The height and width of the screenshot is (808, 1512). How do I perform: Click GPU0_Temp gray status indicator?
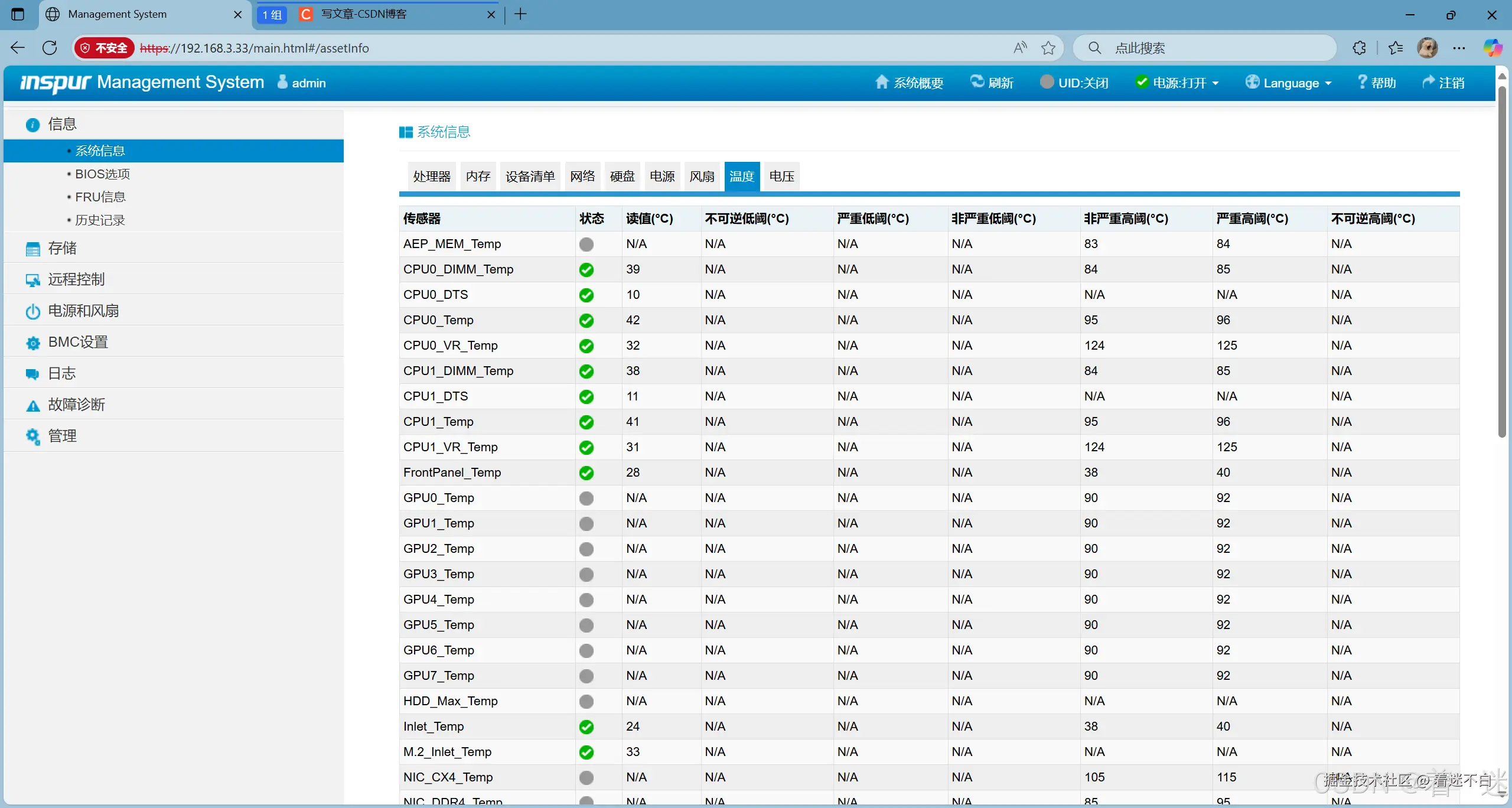(x=586, y=499)
